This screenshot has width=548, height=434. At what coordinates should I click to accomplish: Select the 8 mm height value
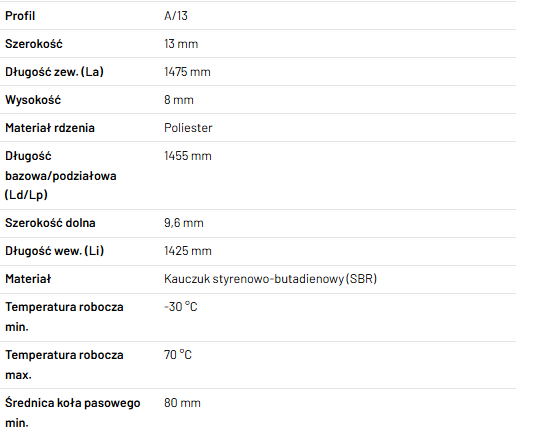pos(179,100)
